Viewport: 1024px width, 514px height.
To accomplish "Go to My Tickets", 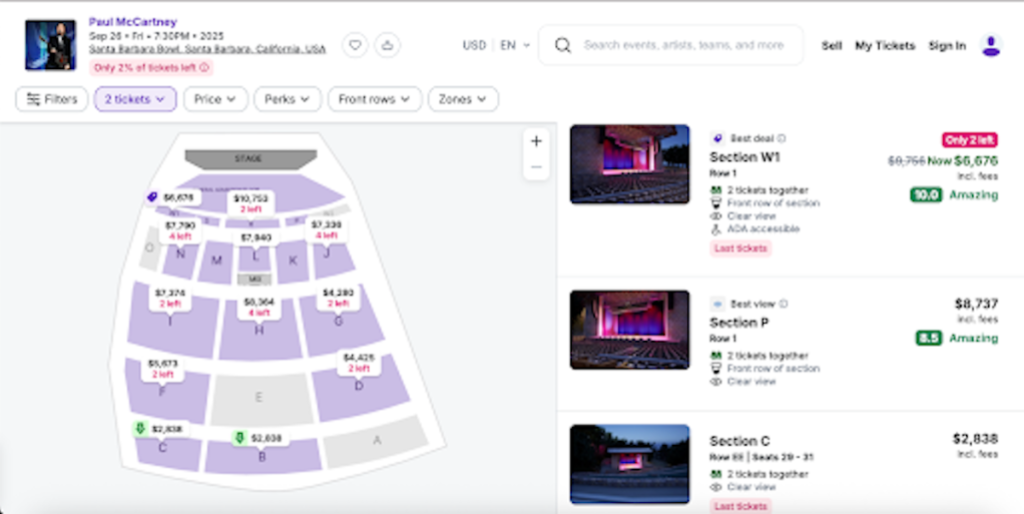I will click(x=884, y=45).
